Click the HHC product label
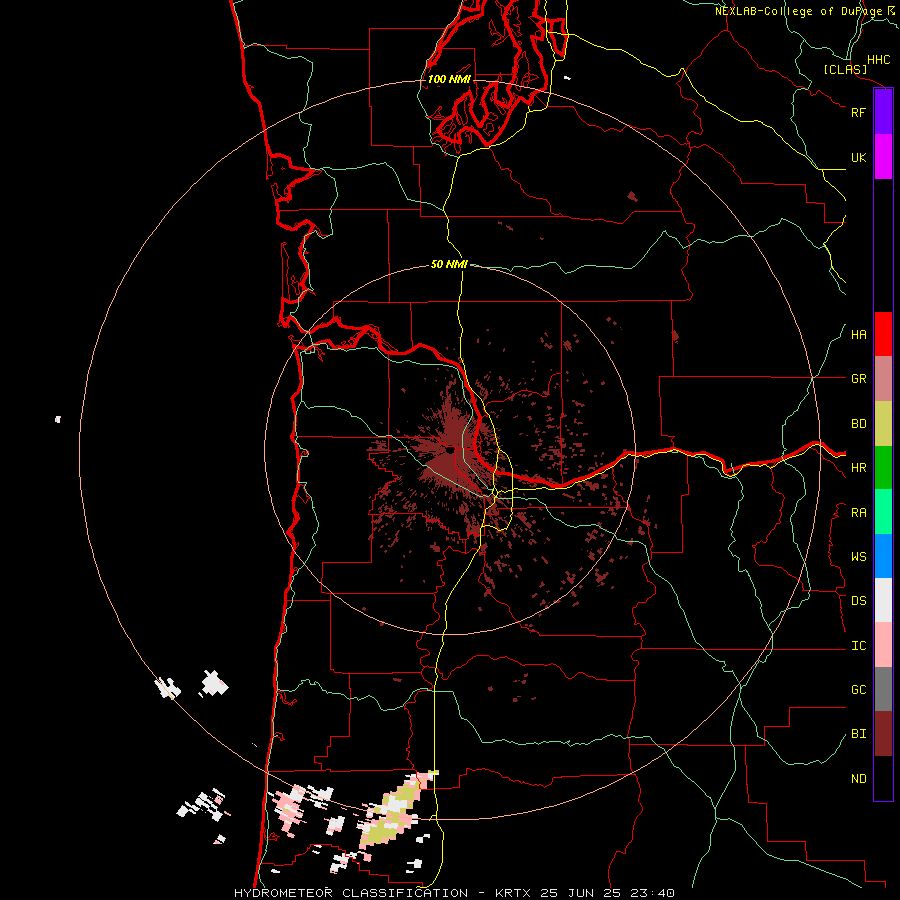Image resolution: width=900 pixels, height=900 pixels. click(x=879, y=60)
